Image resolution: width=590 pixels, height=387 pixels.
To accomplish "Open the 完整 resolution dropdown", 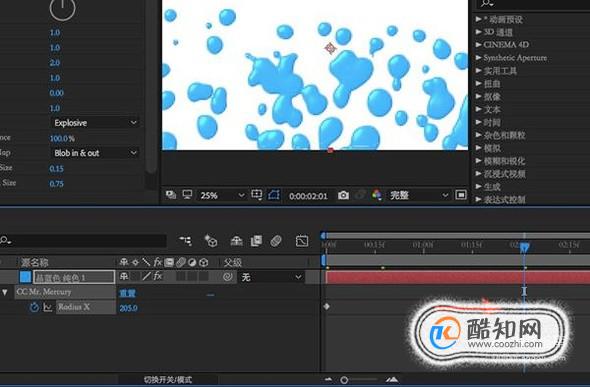I will pos(418,195).
